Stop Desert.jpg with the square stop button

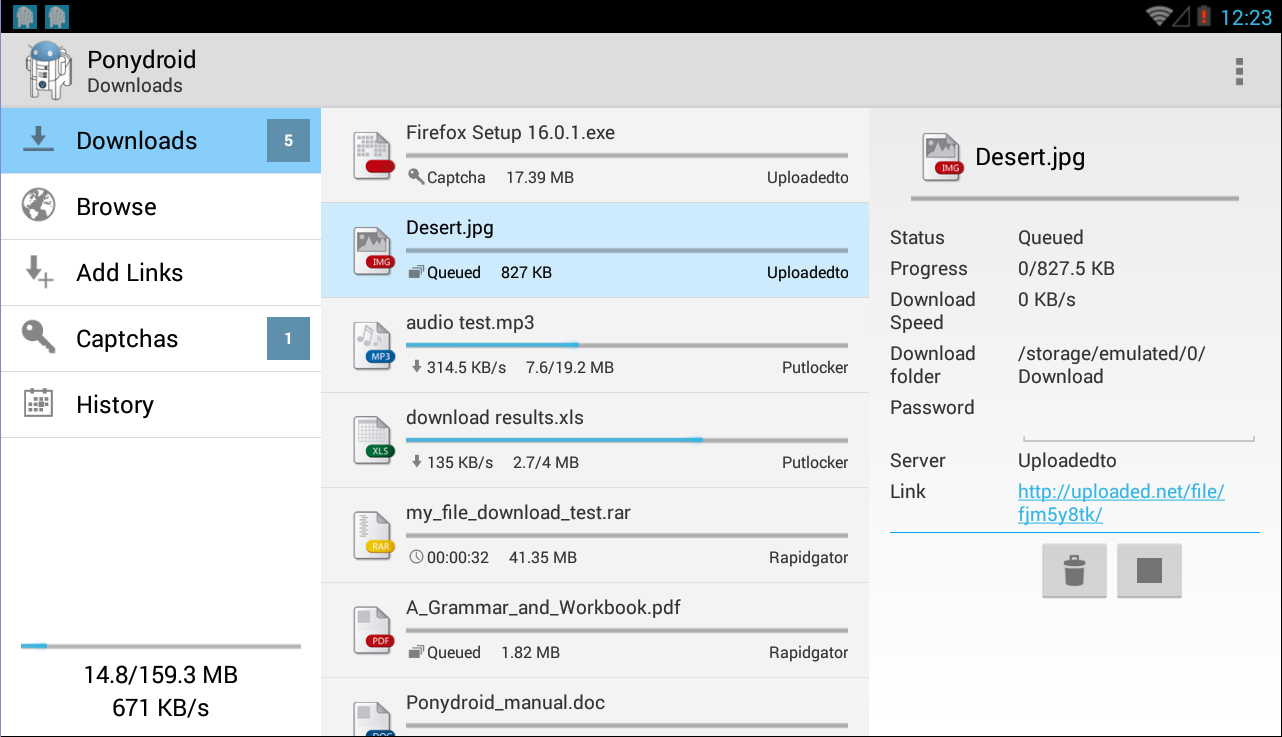1149,571
